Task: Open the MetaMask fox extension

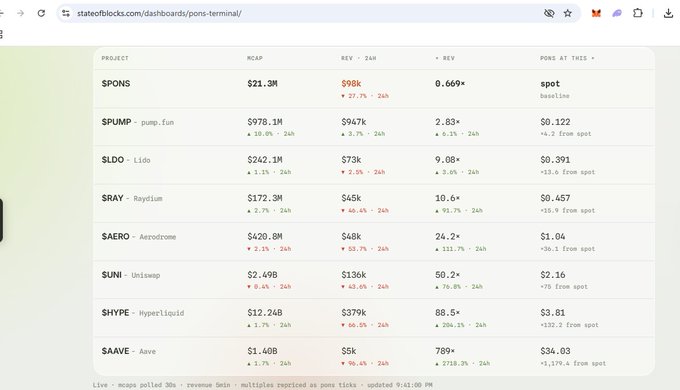Action: click(x=596, y=13)
